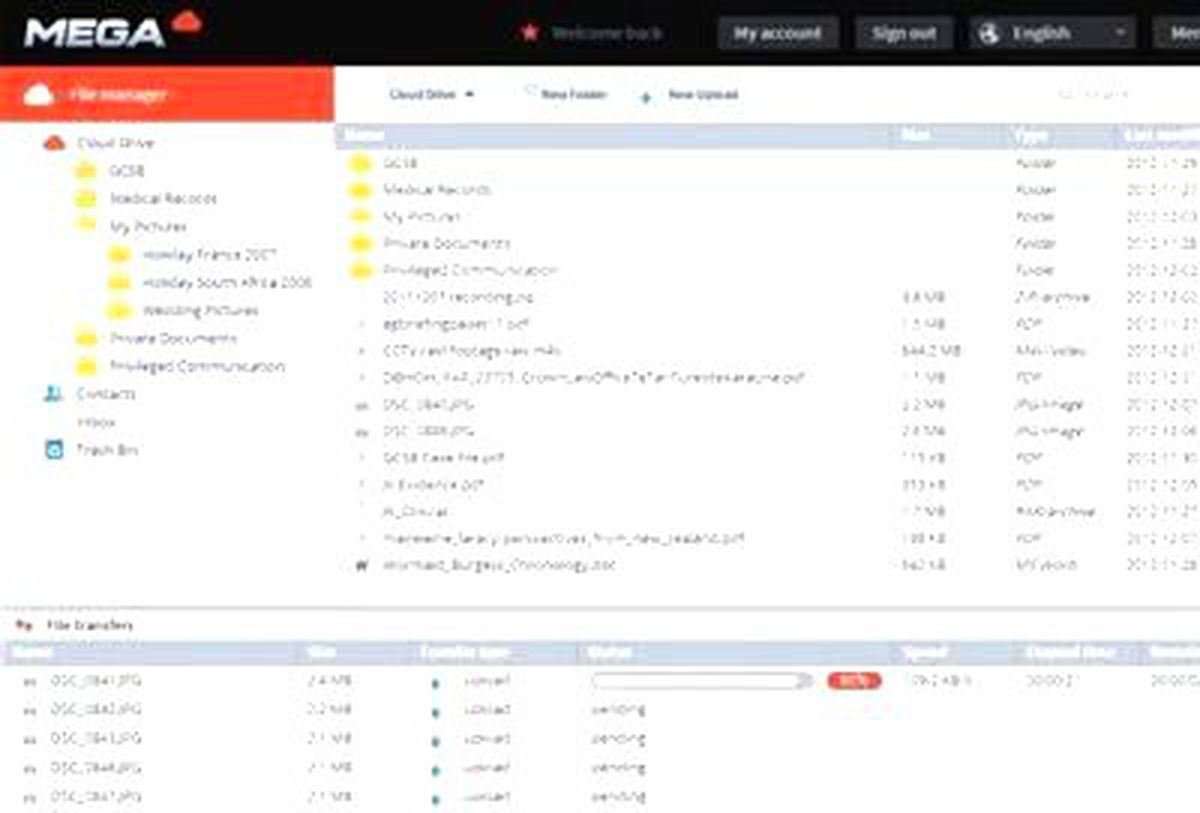Click upload progress bar of DSC_0841.JPG
Screen dimensions: 1200x813
(x=703, y=681)
